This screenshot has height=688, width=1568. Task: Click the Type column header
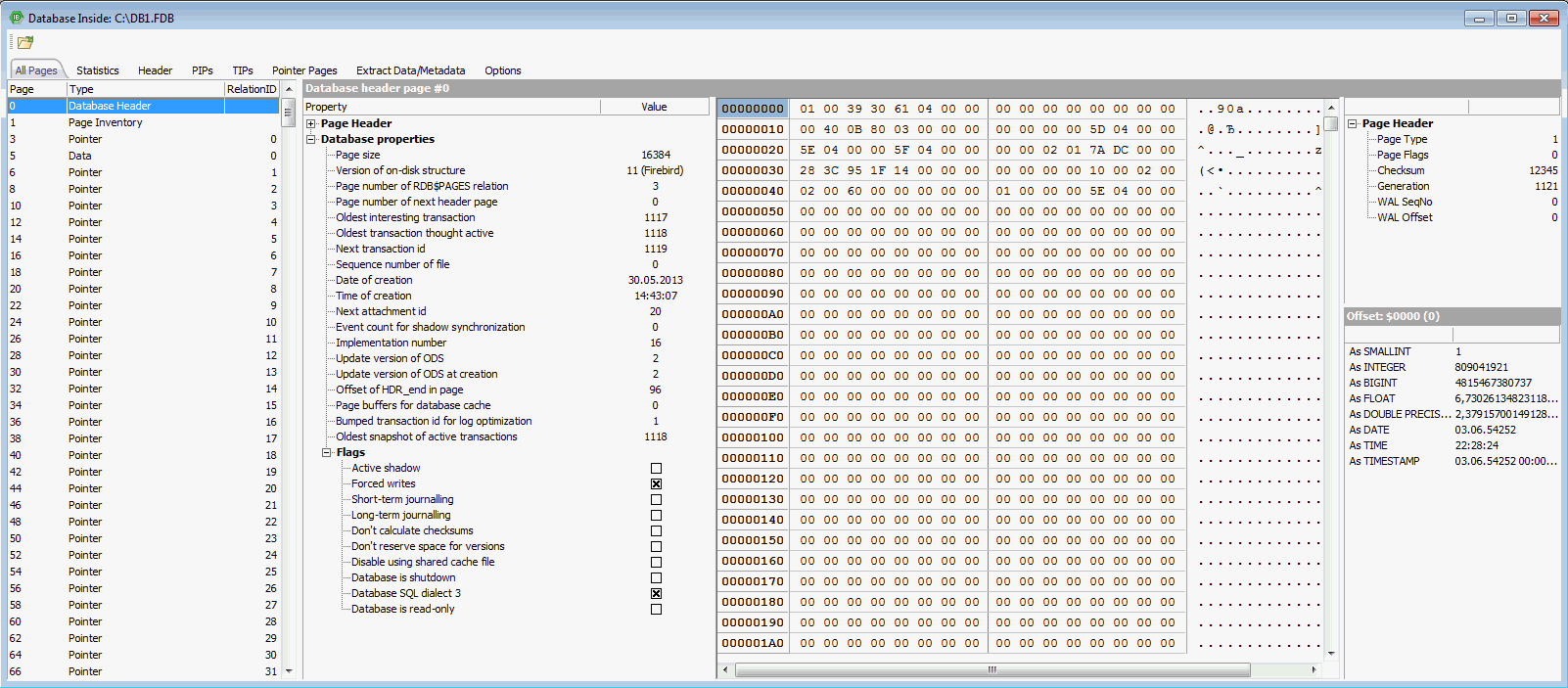[146, 89]
